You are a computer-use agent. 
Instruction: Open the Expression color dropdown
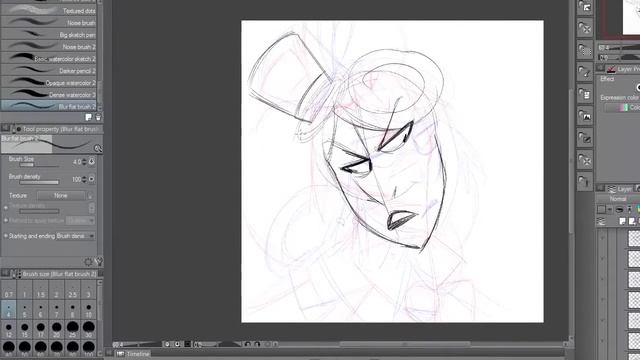tap(622, 107)
